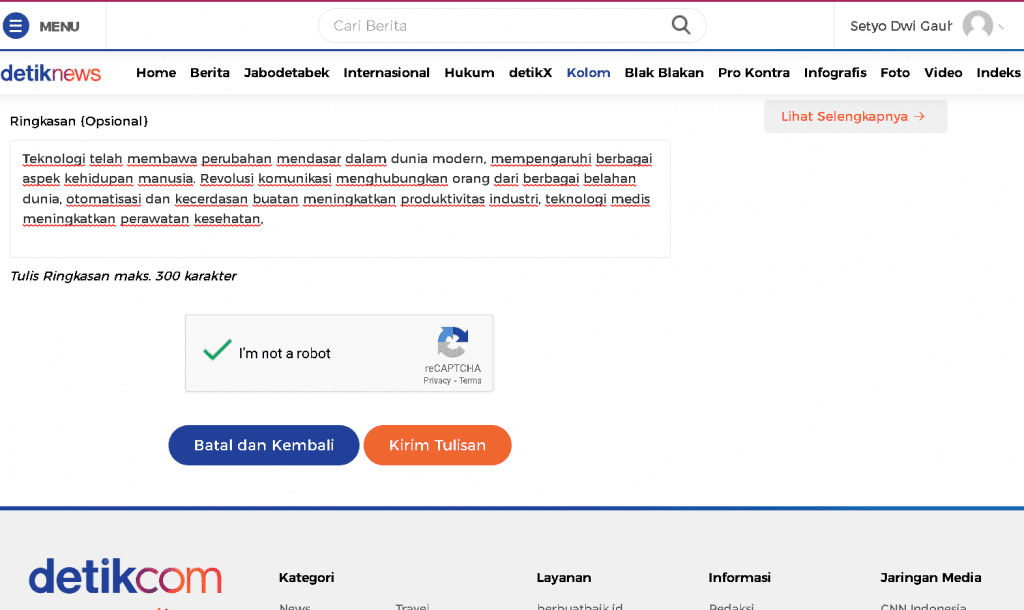Select the Internasional navigation tab
This screenshot has height=610, width=1024.
(386, 72)
